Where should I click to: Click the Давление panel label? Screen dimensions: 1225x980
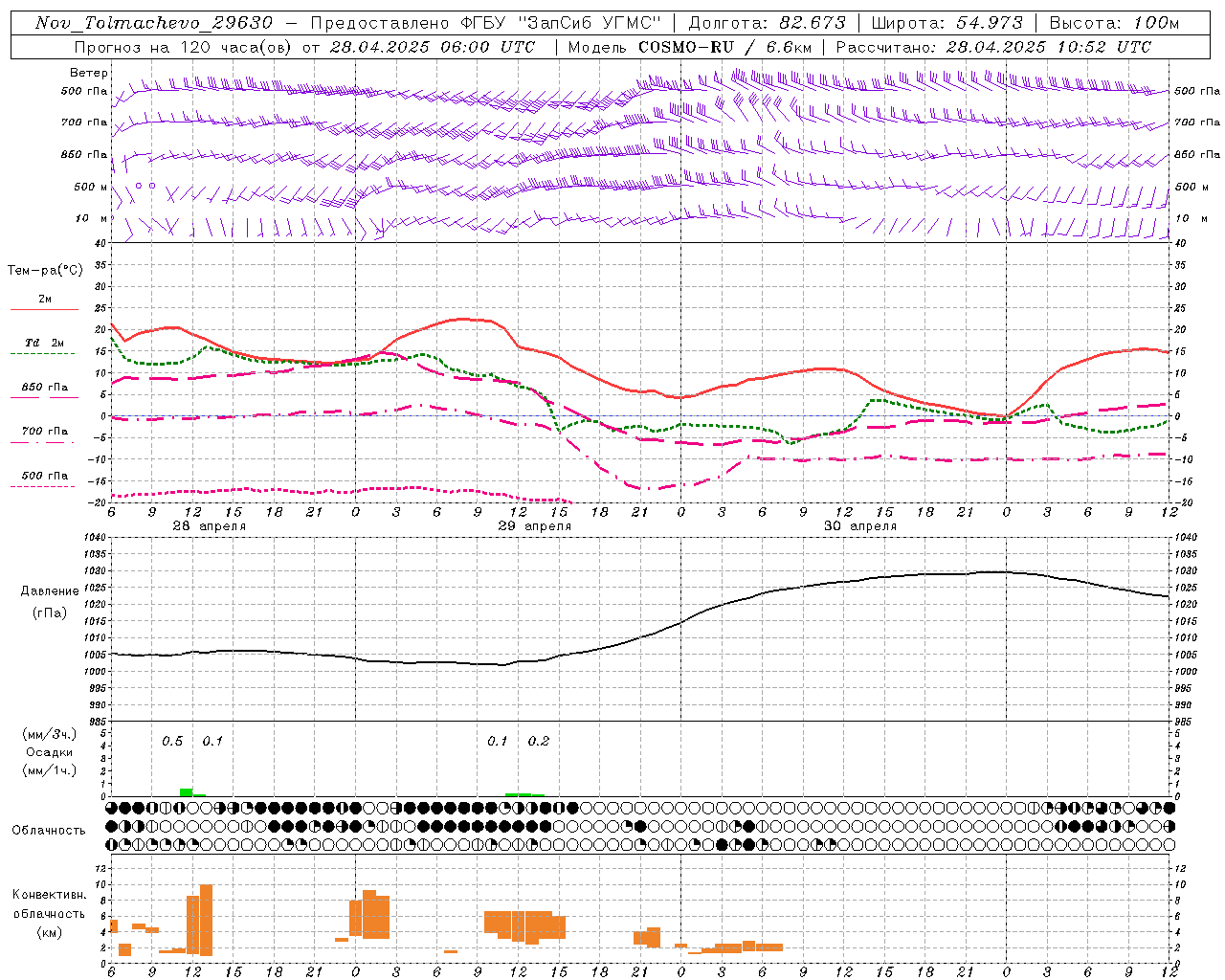click(x=50, y=591)
